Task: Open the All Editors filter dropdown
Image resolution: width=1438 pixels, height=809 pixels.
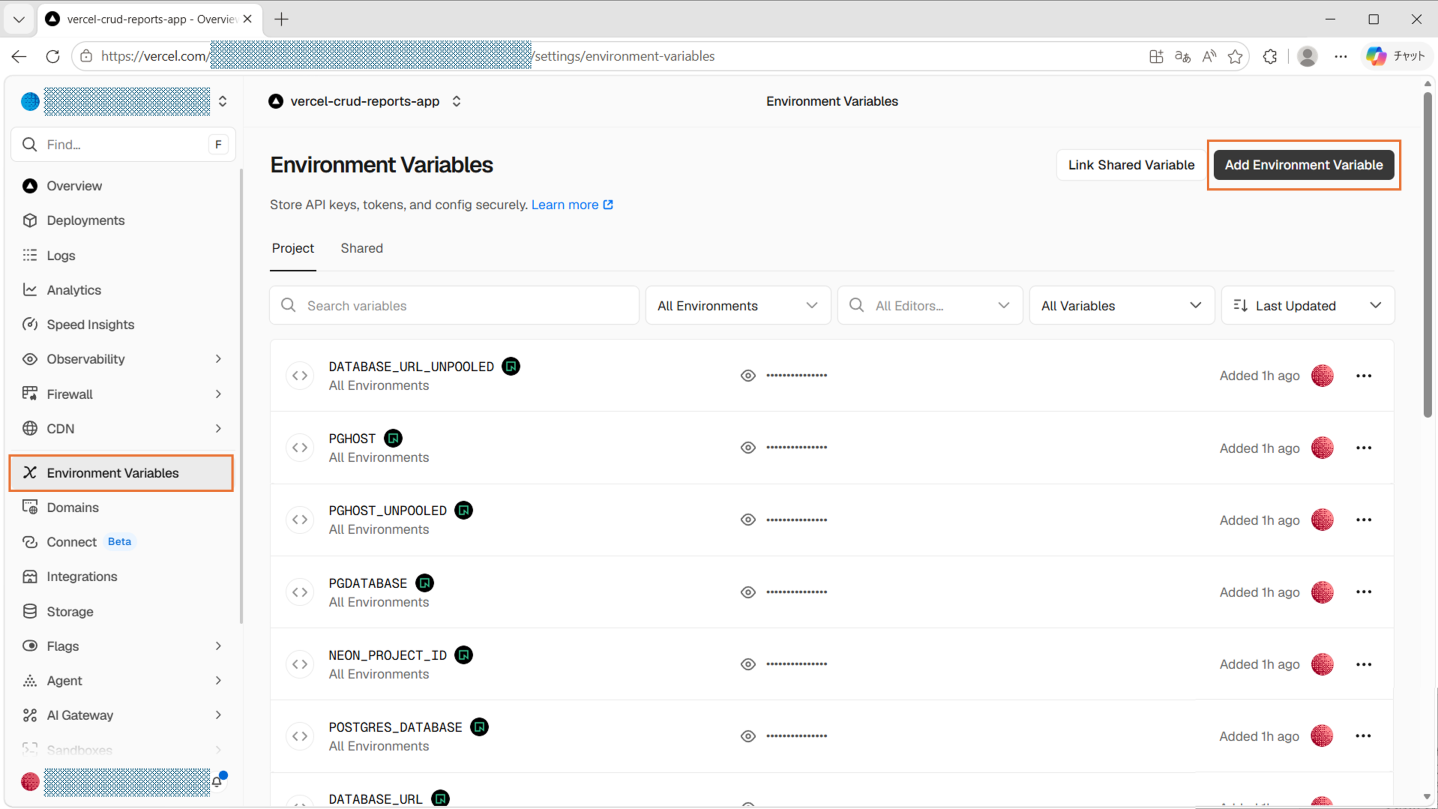Action: tap(930, 306)
